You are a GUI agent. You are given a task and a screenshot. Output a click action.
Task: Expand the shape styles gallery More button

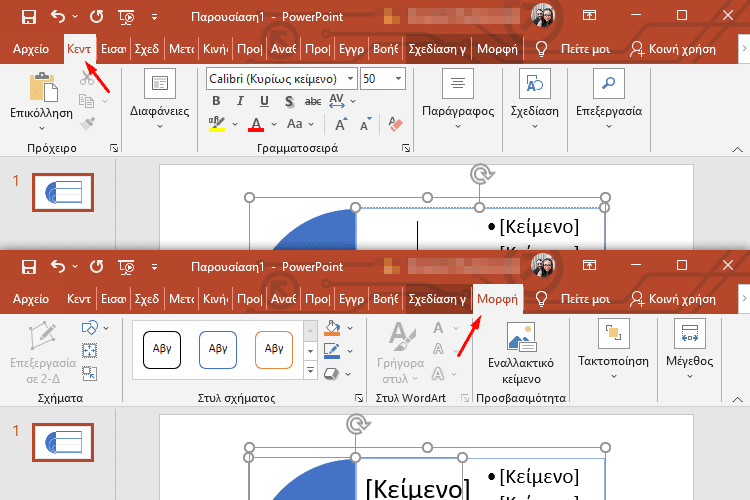point(310,370)
